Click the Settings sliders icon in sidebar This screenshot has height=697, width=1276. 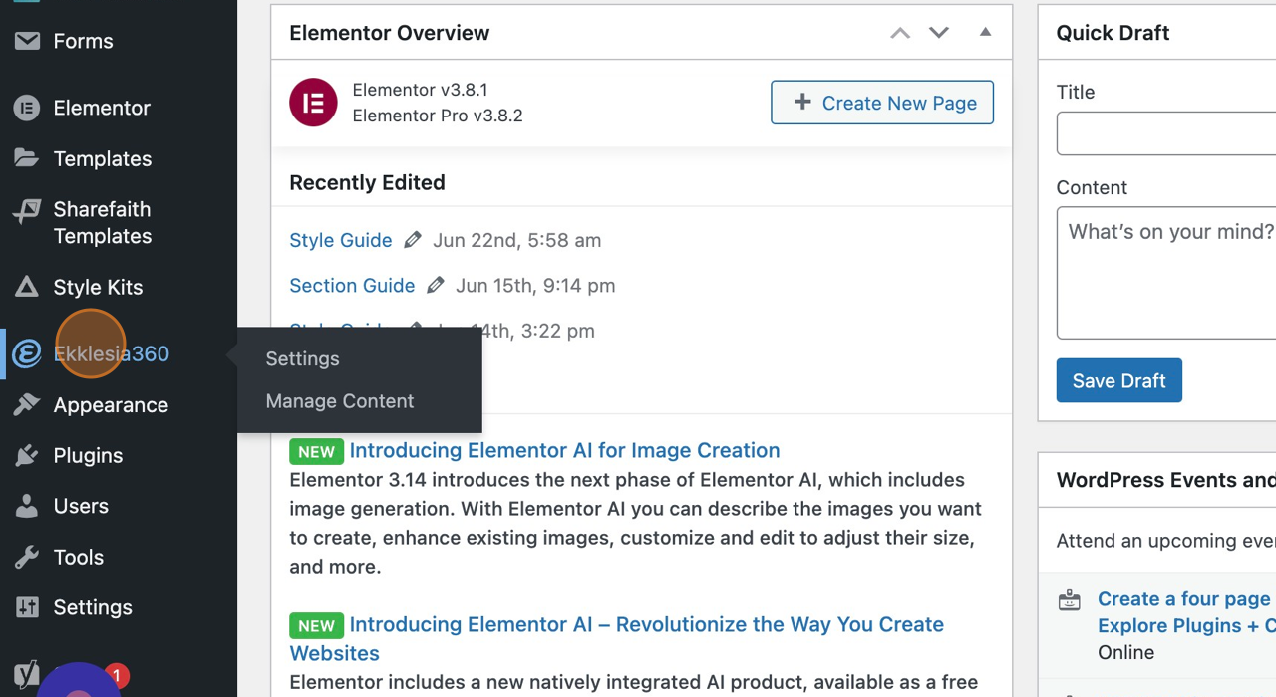(x=27, y=607)
